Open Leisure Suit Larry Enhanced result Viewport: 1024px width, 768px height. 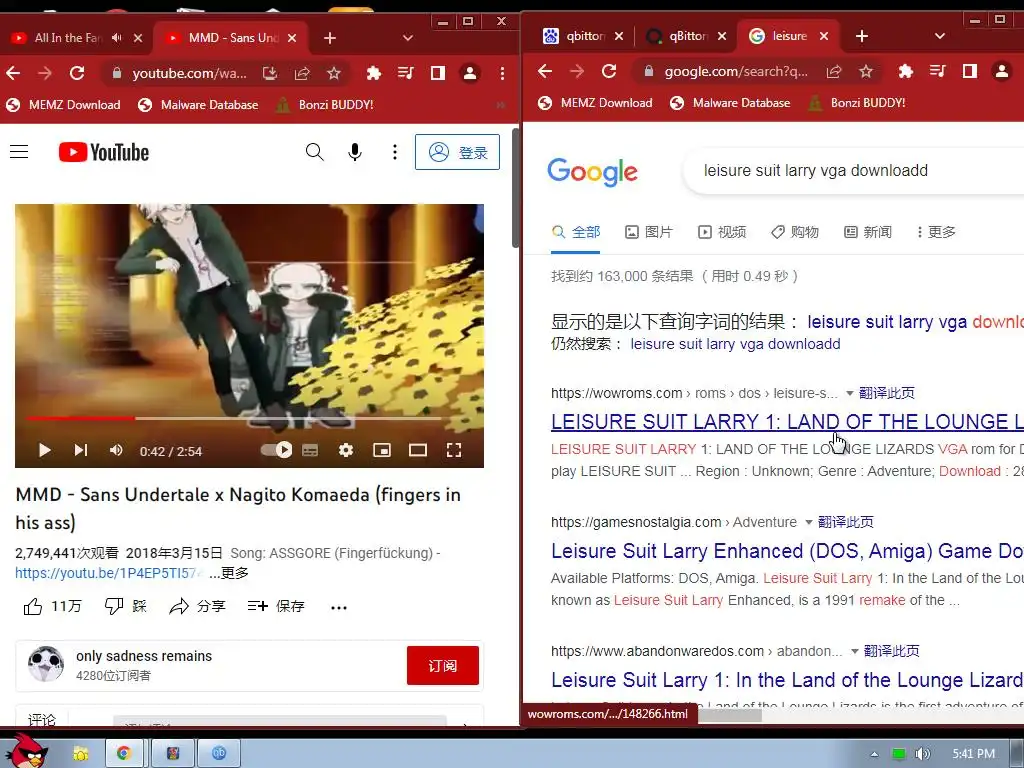[x=787, y=551]
